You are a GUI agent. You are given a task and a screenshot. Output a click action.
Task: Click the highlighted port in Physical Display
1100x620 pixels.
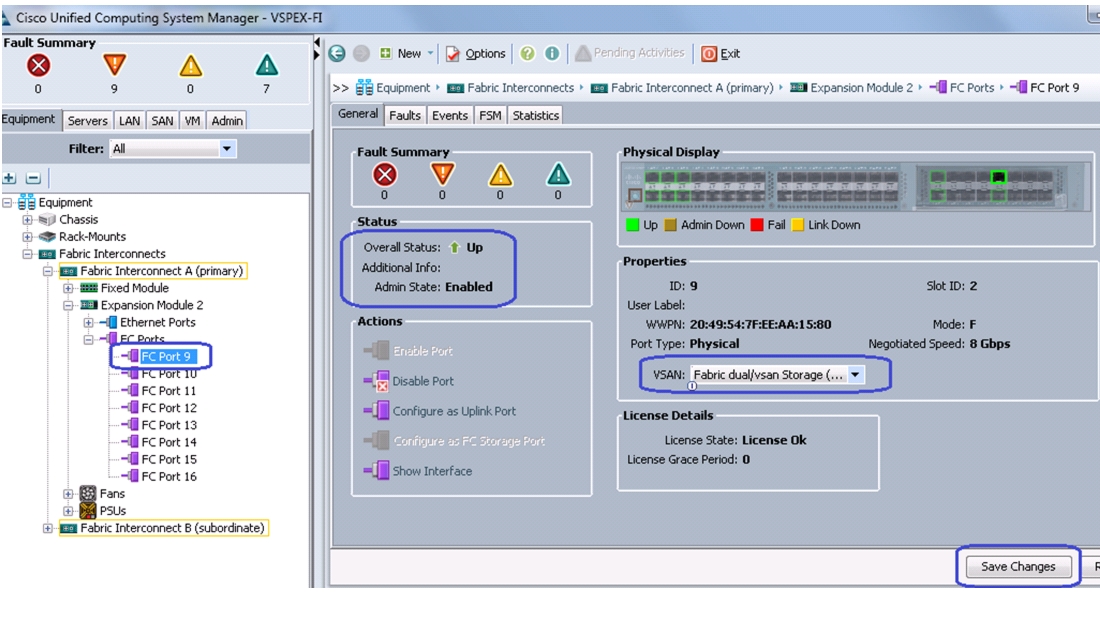click(998, 177)
